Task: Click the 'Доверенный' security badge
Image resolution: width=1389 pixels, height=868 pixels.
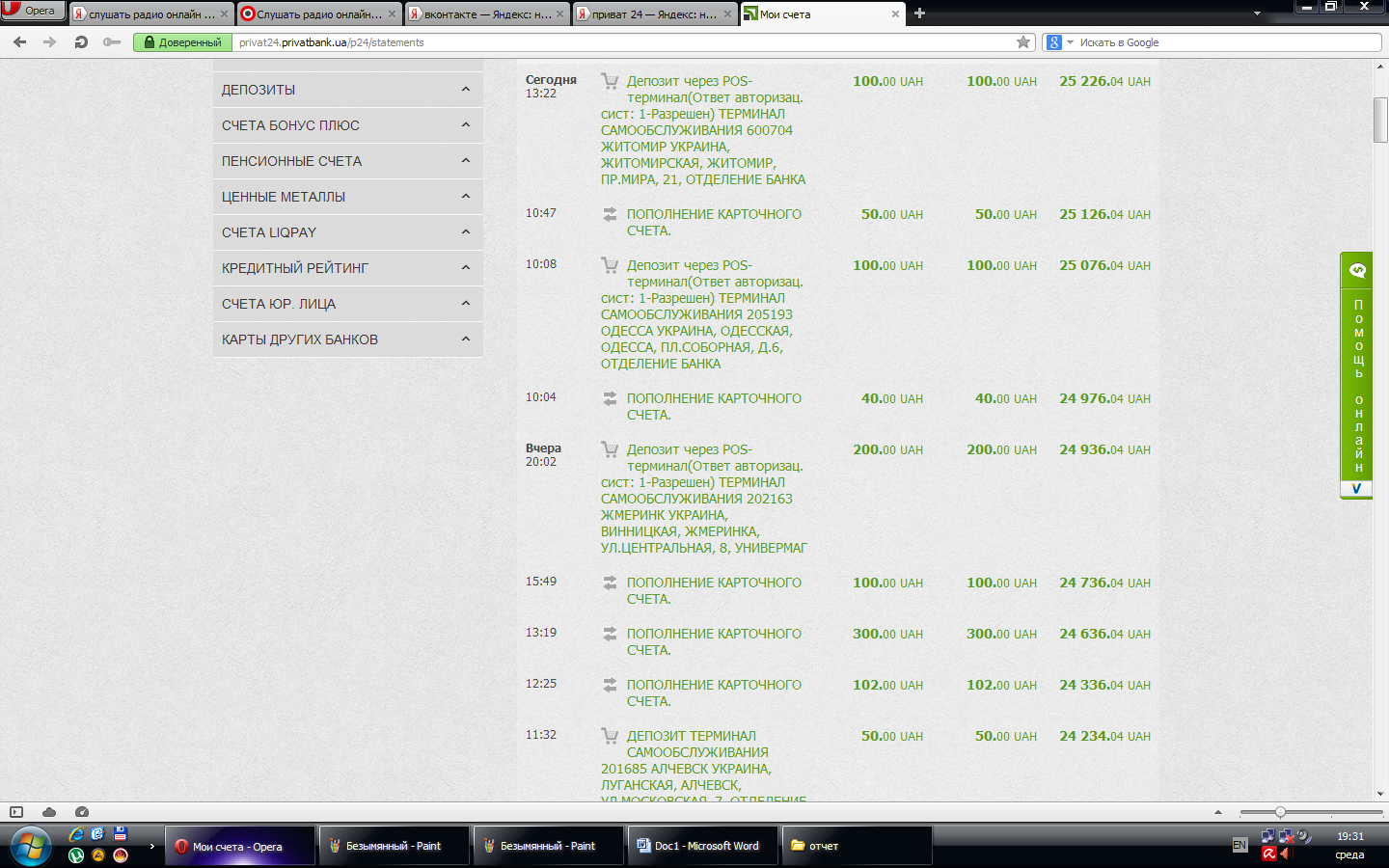Action: click(x=182, y=42)
